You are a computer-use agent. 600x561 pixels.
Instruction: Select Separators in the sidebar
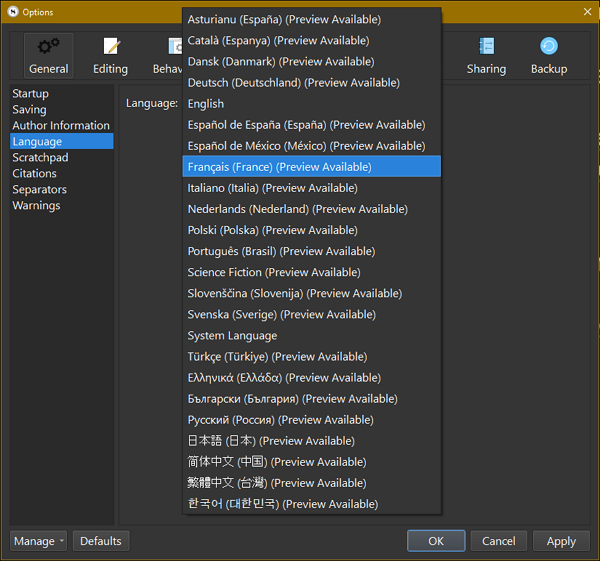pos(62,189)
